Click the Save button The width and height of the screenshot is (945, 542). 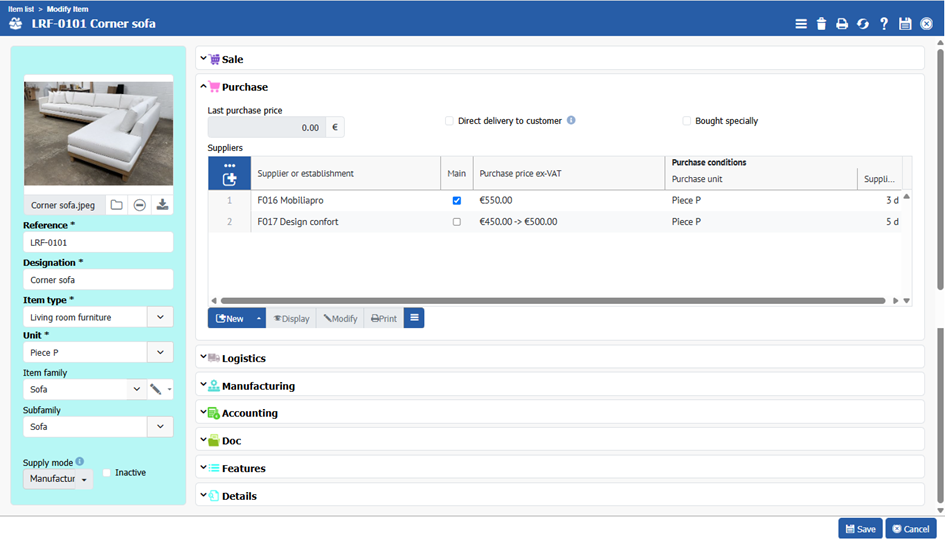click(x=860, y=529)
